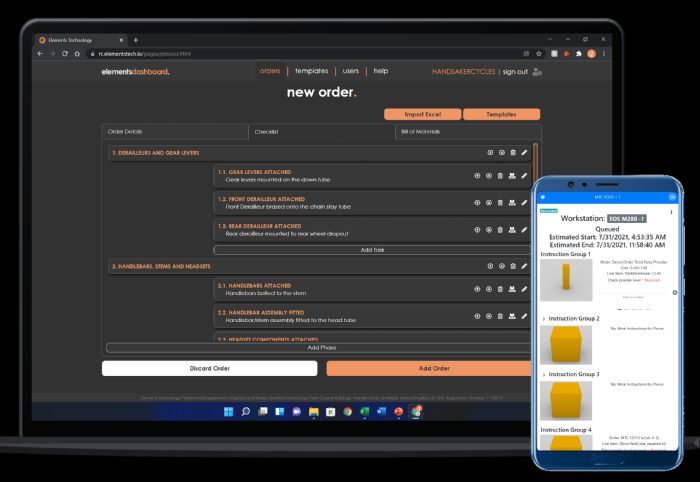Click the pencil edit icon on Derailleurs and Gear Levers phase
The width and height of the screenshot is (700, 482).
click(x=524, y=153)
